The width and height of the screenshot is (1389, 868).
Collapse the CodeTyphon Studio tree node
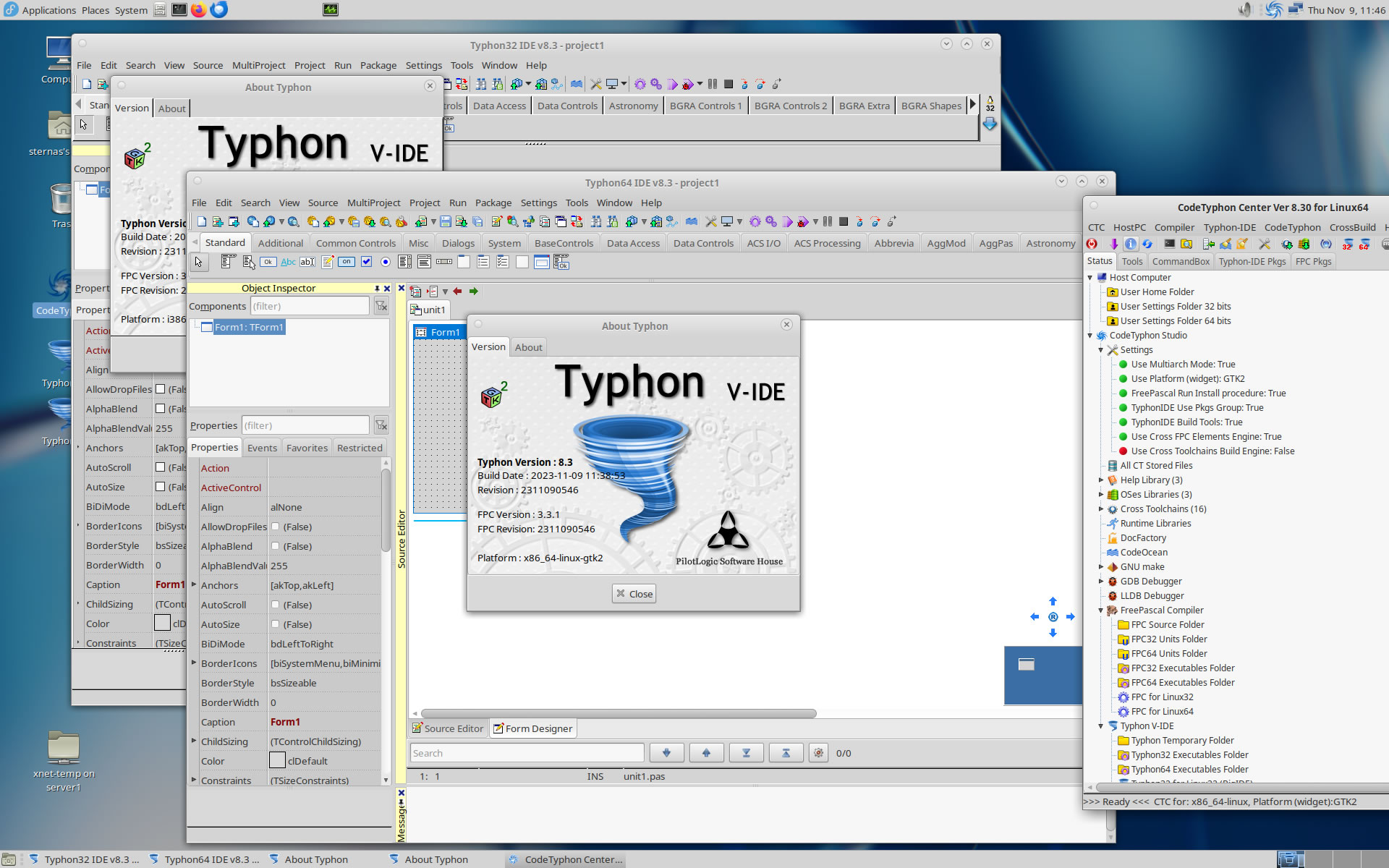click(1090, 335)
